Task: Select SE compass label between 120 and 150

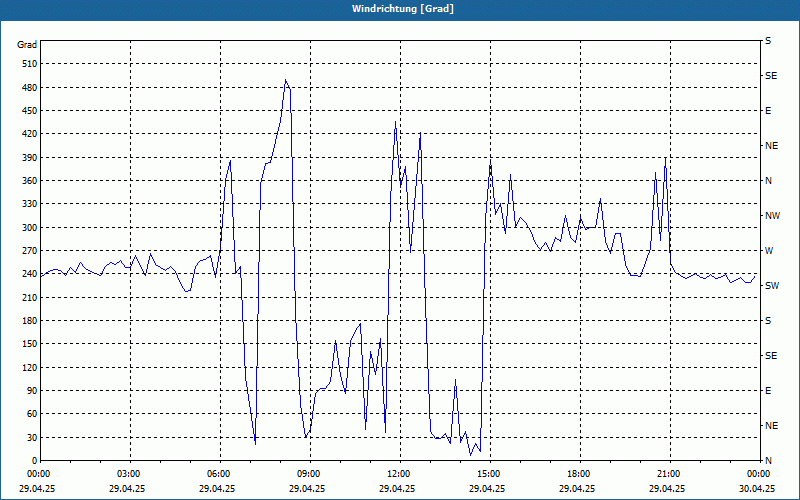Action: tap(771, 356)
